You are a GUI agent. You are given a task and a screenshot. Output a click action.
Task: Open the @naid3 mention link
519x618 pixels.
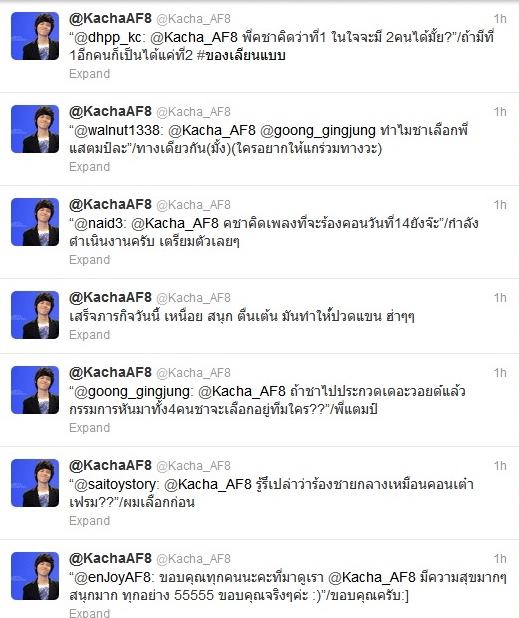coord(99,223)
